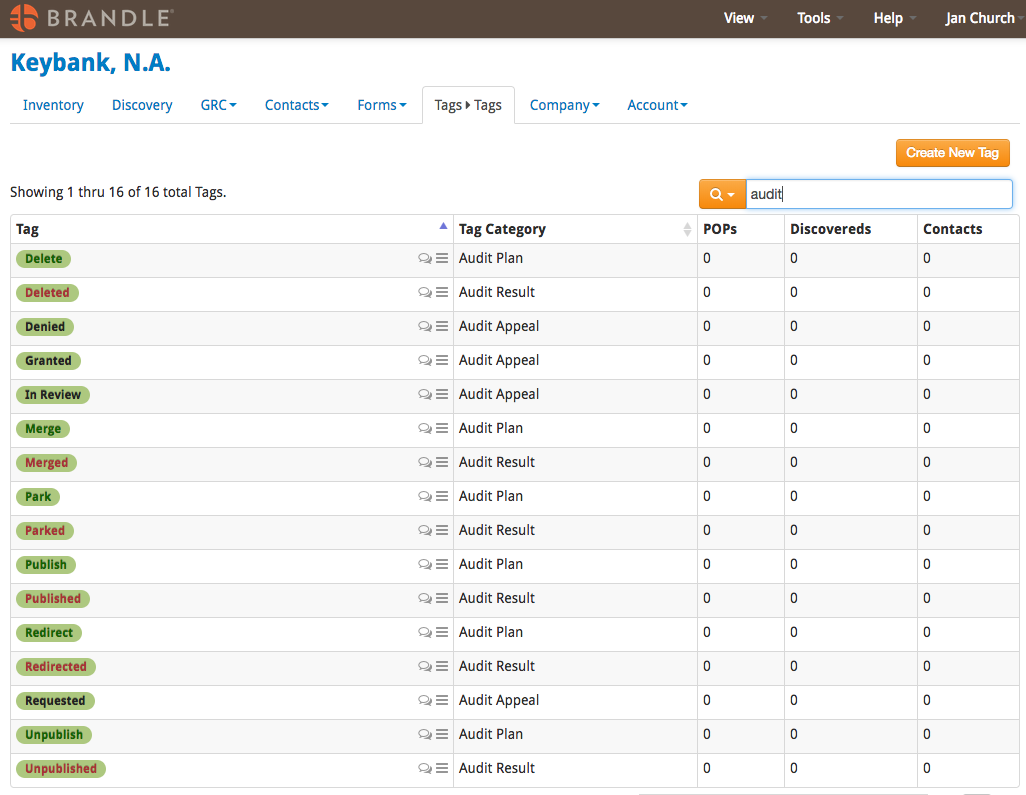Click the comments icon for the Granted tag
Image resolution: width=1026 pixels, height=795 pixels.
click(x=425, y=360)
